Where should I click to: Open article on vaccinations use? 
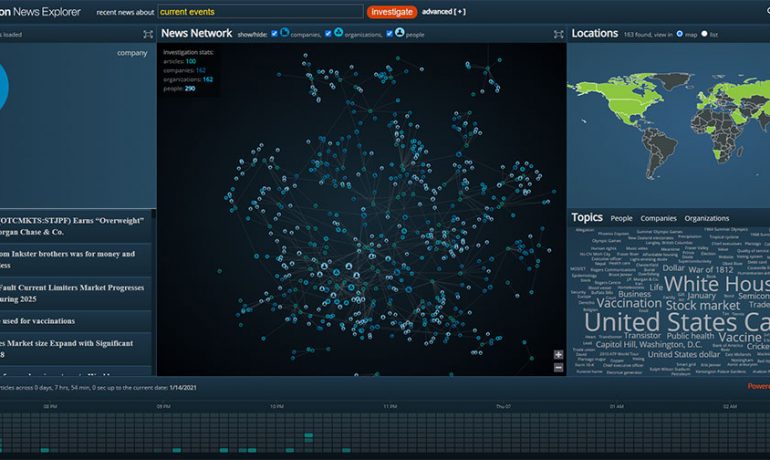pos(76,321)
